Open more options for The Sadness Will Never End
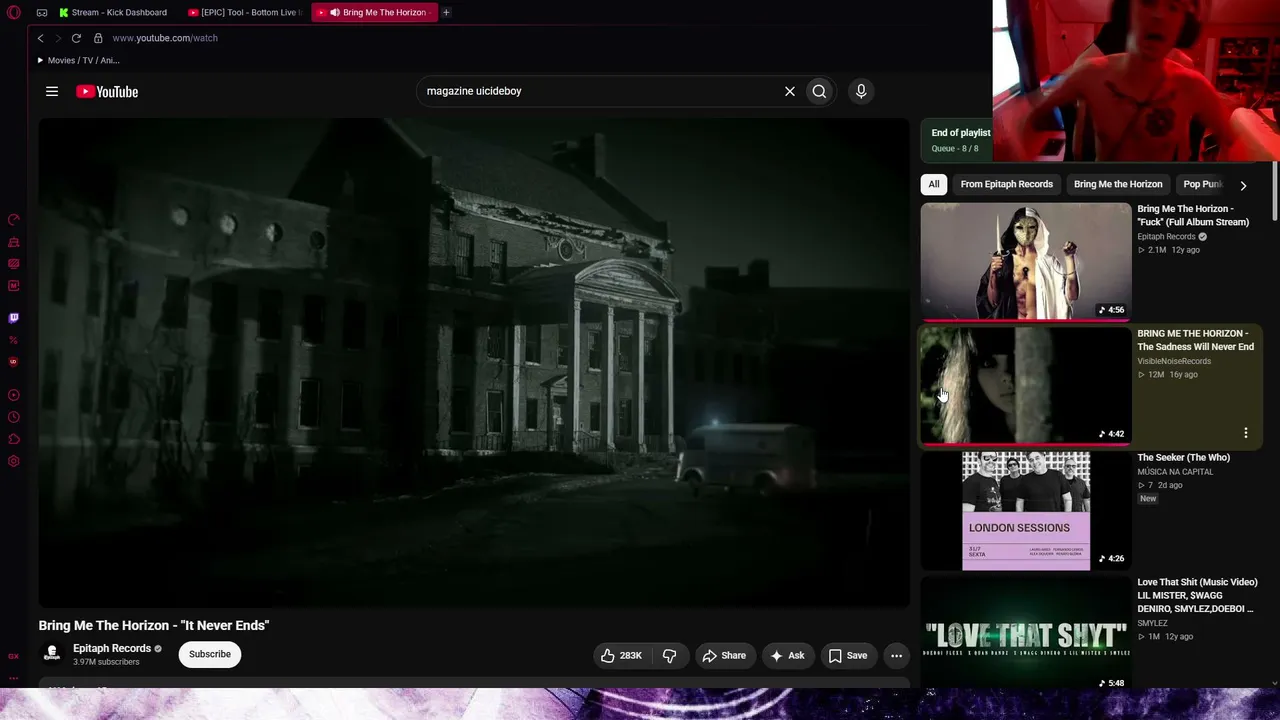This screenshot has height=720, width=1280. [1246, 433]
